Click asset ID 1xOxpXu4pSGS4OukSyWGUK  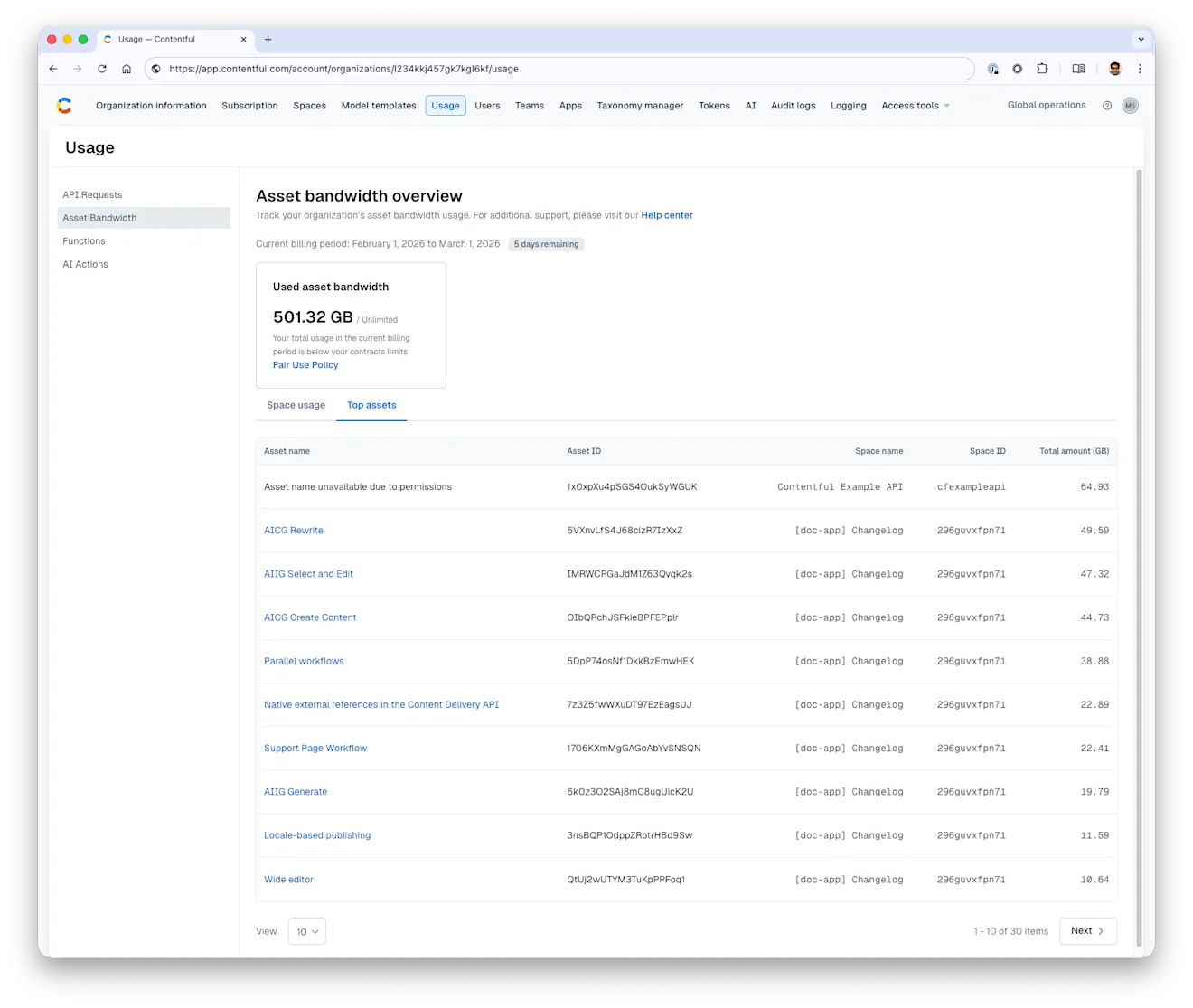coord(632,487)
